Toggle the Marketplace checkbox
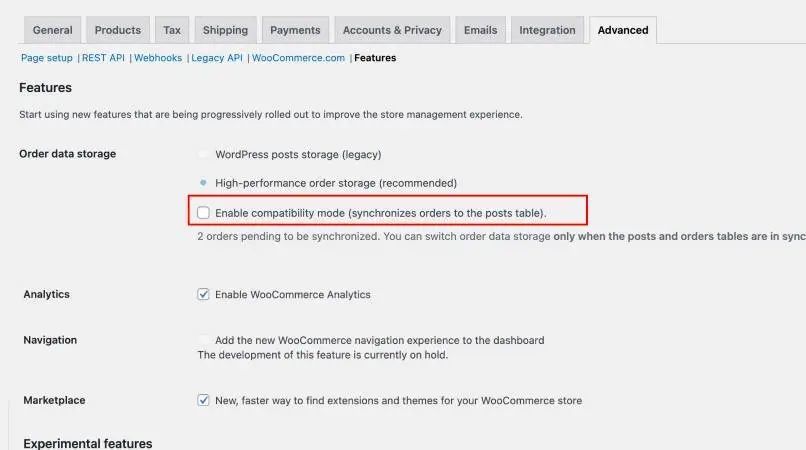Viewport: 806px width, 450px height. pyautogui.click(x=204, y=400)
